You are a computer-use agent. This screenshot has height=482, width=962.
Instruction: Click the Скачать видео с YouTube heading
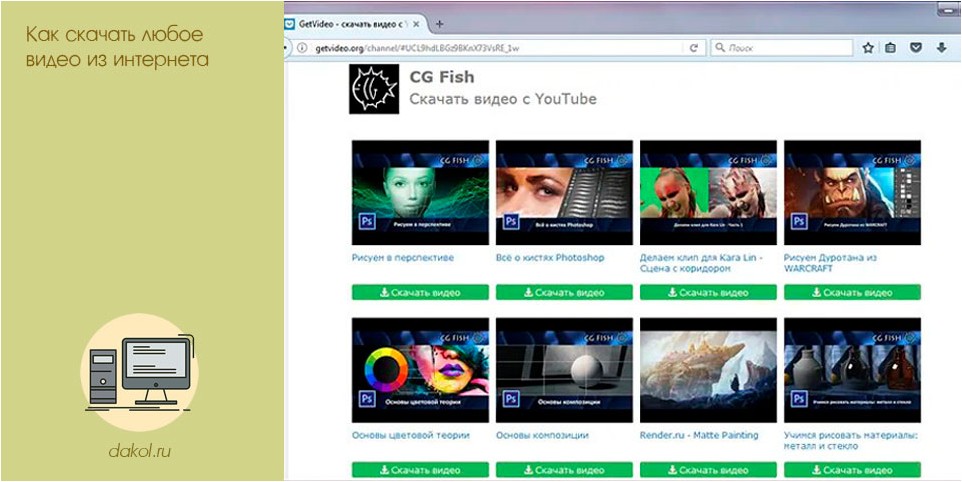coord(502,99)
